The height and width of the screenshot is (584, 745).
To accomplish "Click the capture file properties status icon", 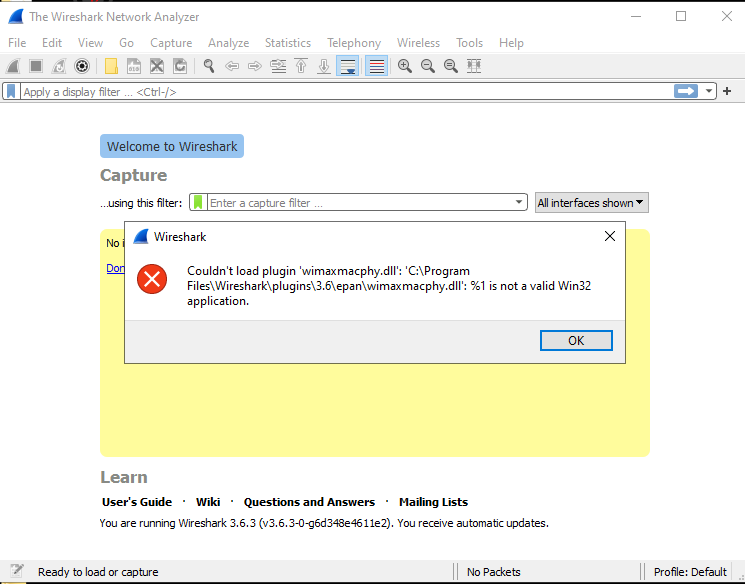I will tap(17, 571).
